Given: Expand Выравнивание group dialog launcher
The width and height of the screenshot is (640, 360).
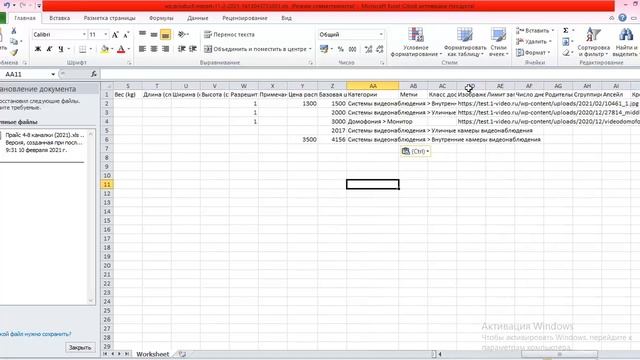Looking at the screenshot, I should [x=311, y=63].
